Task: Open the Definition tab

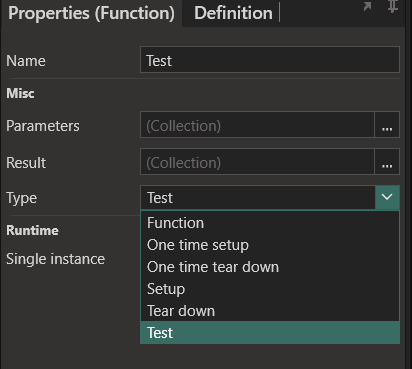Action: click(x=233, y=13)
